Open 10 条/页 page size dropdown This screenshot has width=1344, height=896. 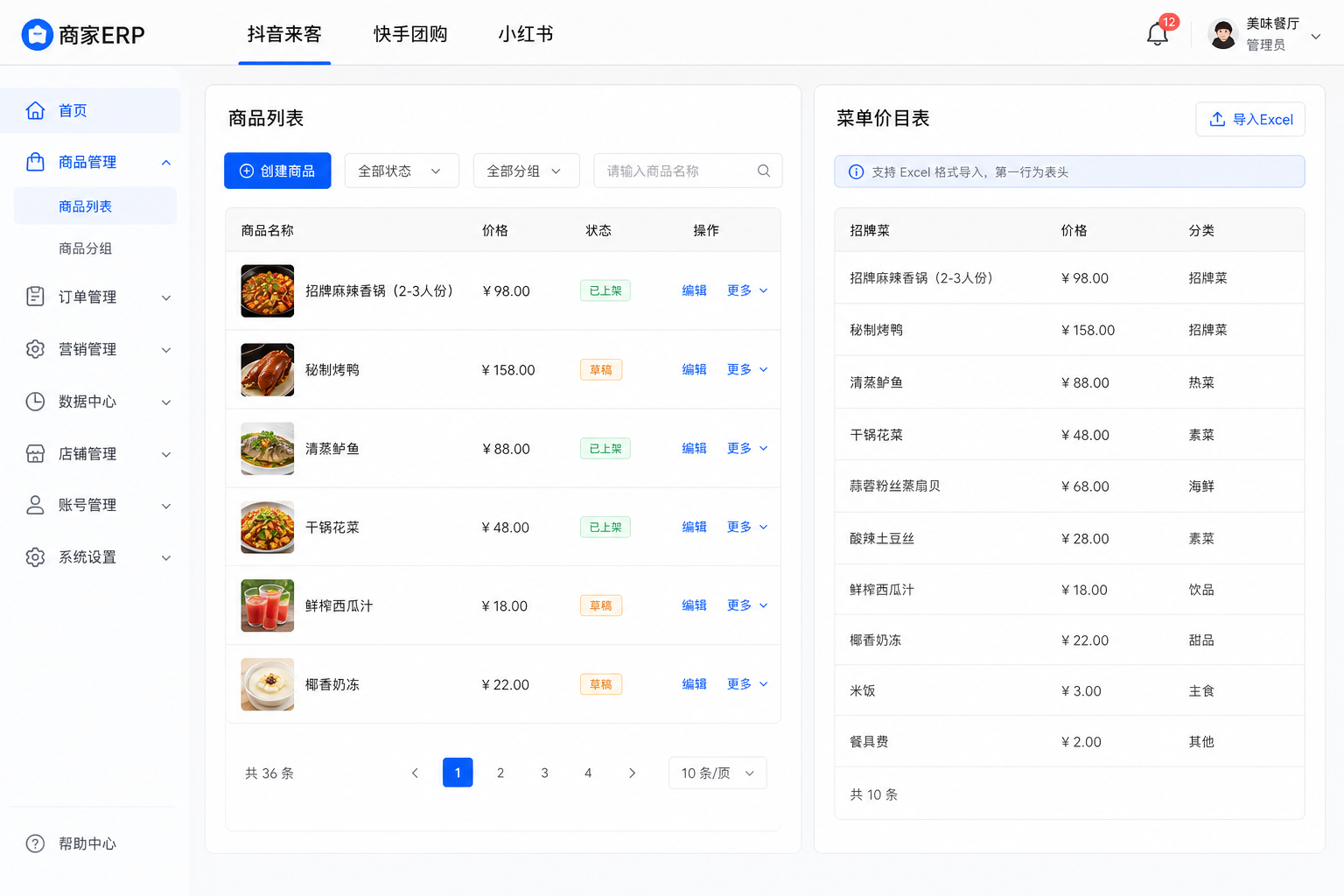[717, 773]
